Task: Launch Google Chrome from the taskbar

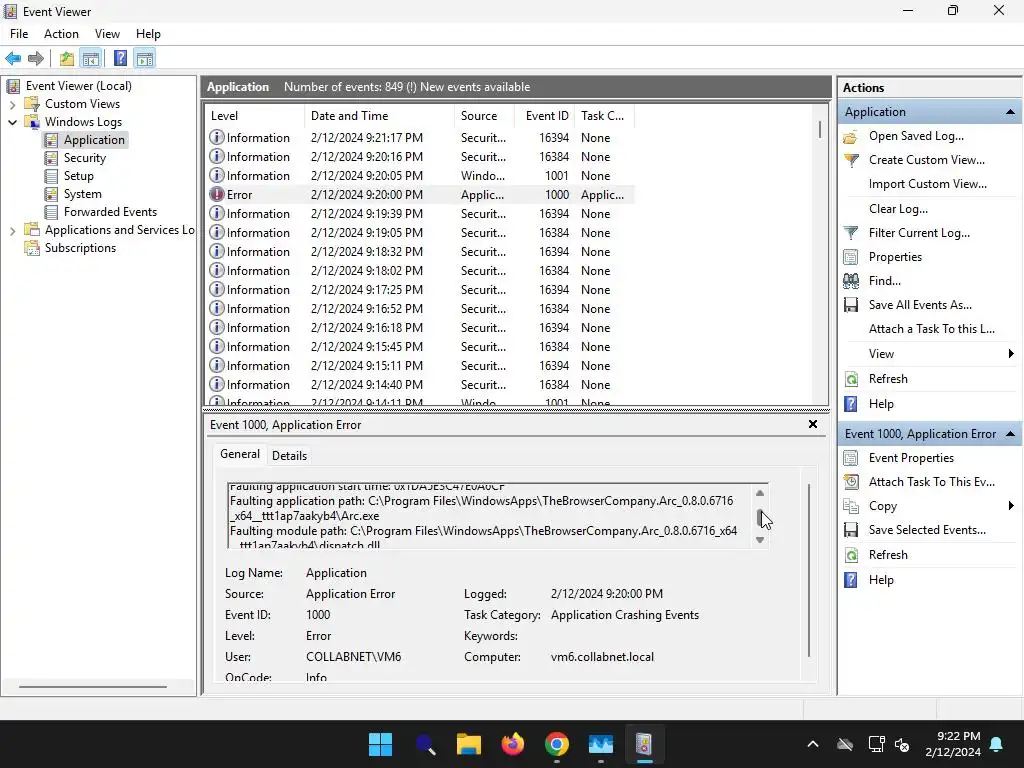Action: coord(556,744)
